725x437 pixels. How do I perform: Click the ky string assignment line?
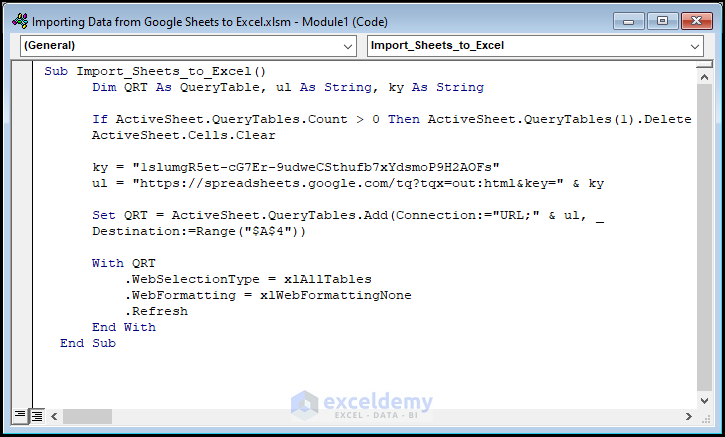[295, 167]
